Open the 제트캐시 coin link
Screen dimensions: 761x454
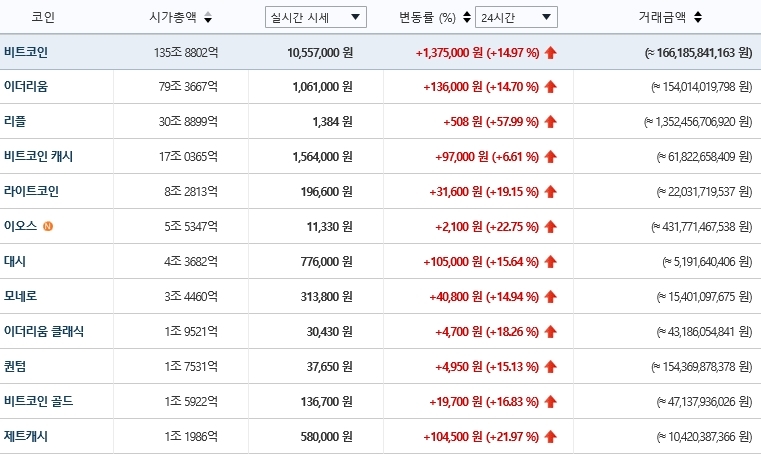(x=26, y=436)
